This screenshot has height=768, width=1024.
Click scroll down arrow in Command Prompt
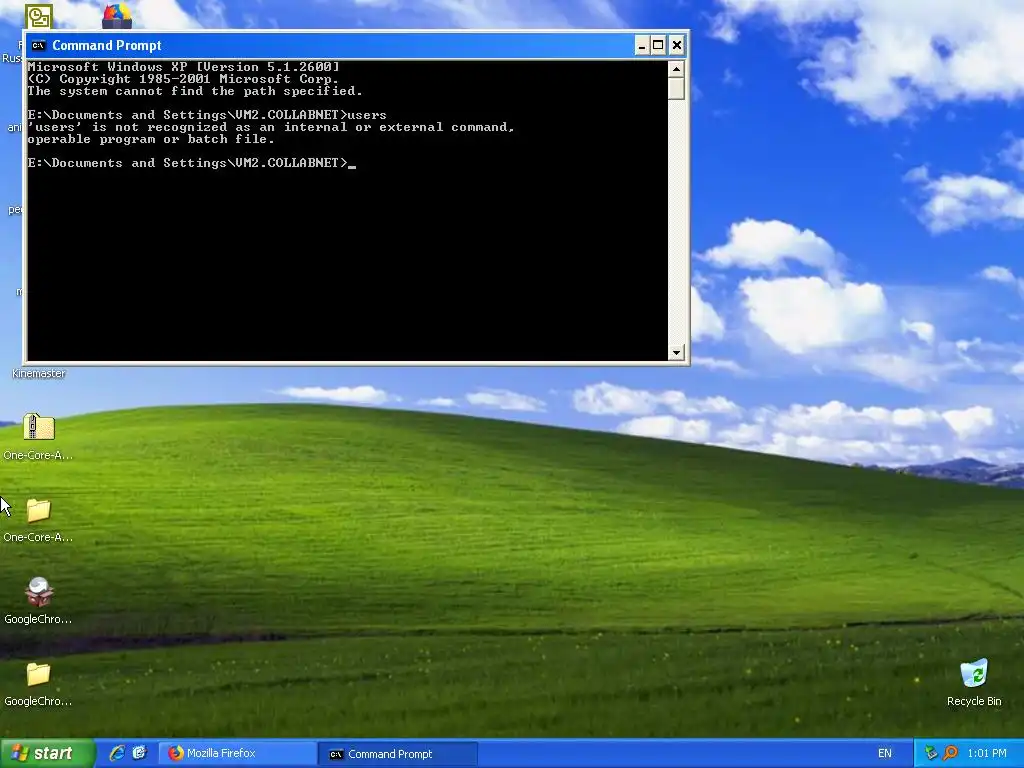click(676, 352)
